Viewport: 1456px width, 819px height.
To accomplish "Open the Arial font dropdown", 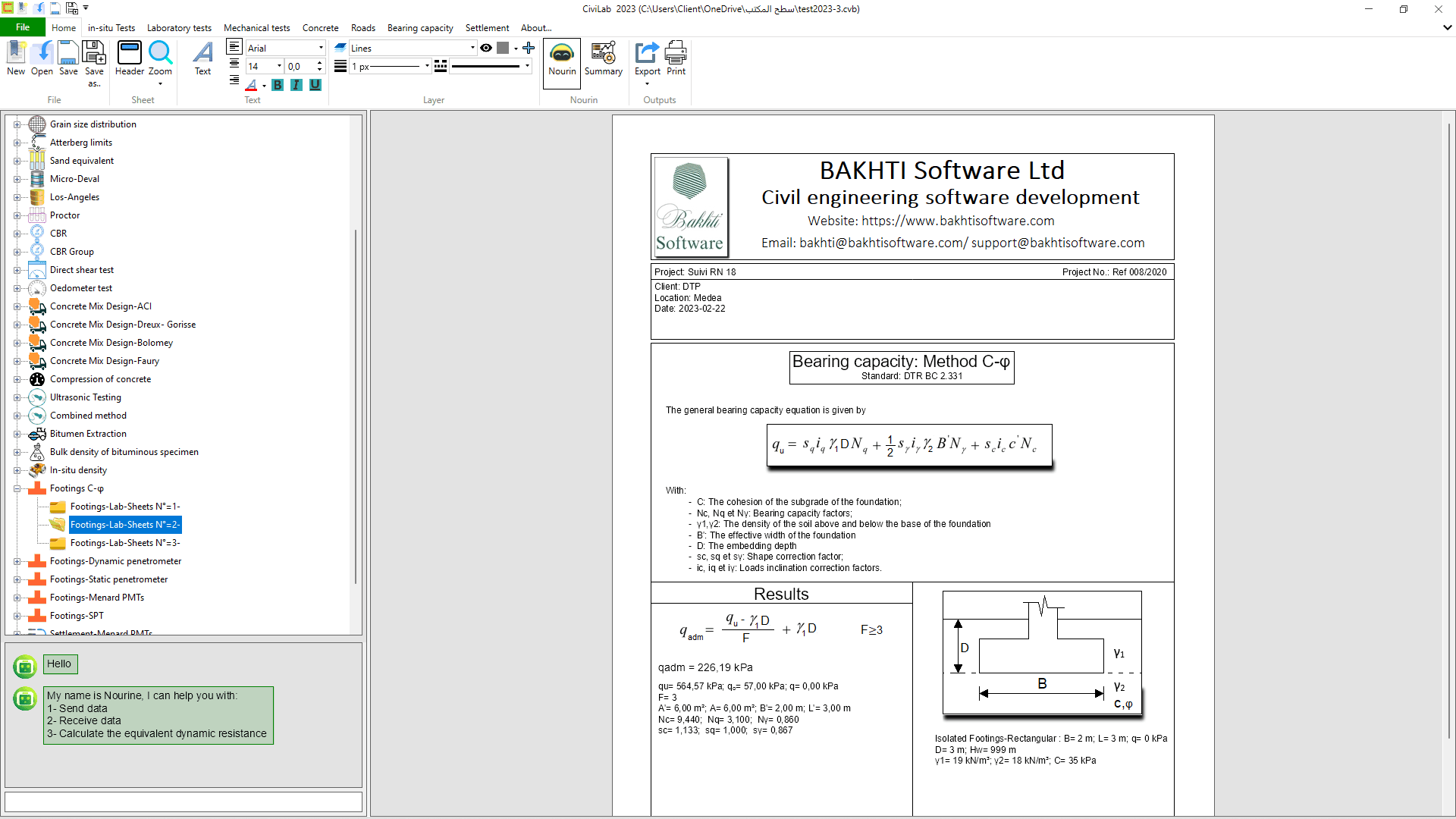I will (321, 48).
